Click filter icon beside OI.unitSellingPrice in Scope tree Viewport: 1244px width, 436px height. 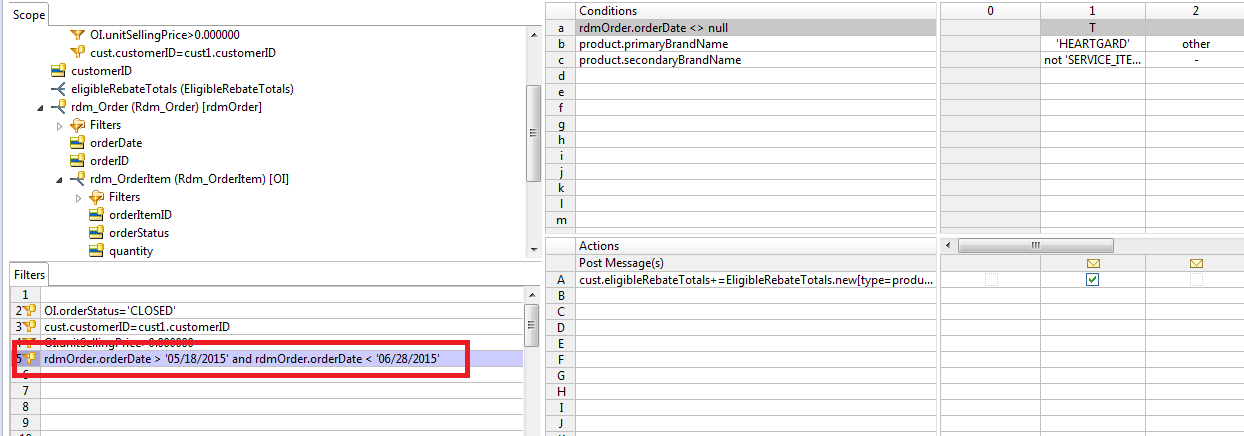[77, 35]
